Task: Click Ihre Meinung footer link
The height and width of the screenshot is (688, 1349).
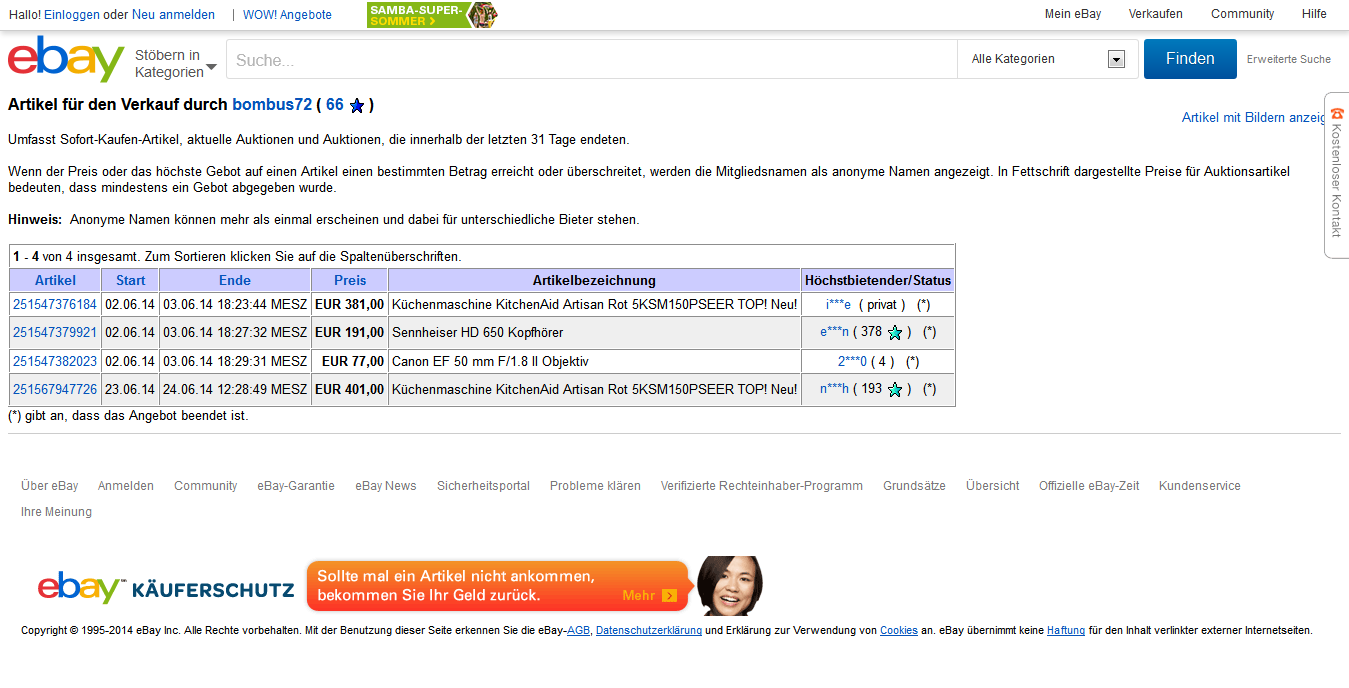Action: [x=56, y=512]
